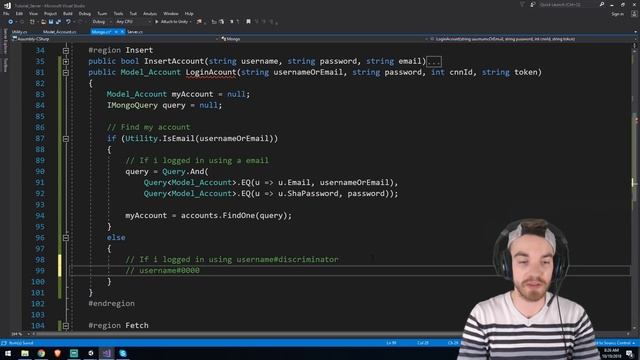Collapse the Insert region at line 34
Viewport: 640px width, 360px height.
pos(66,51)
